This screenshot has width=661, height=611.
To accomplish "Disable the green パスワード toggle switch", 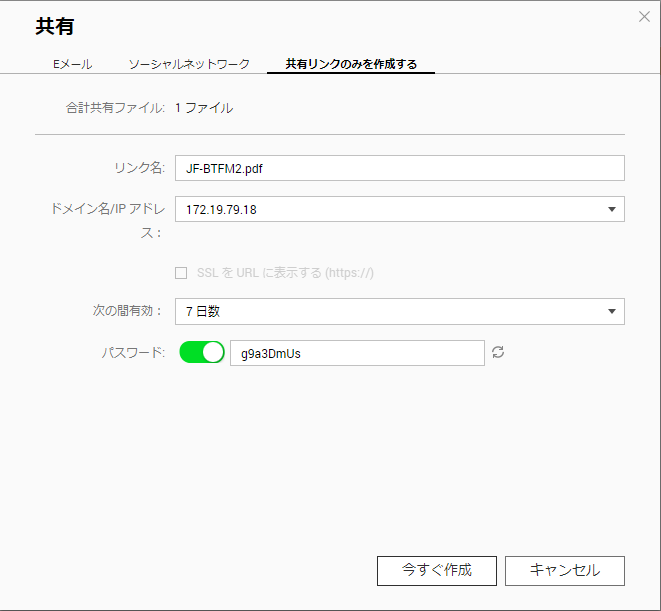I will coord(202,352).
